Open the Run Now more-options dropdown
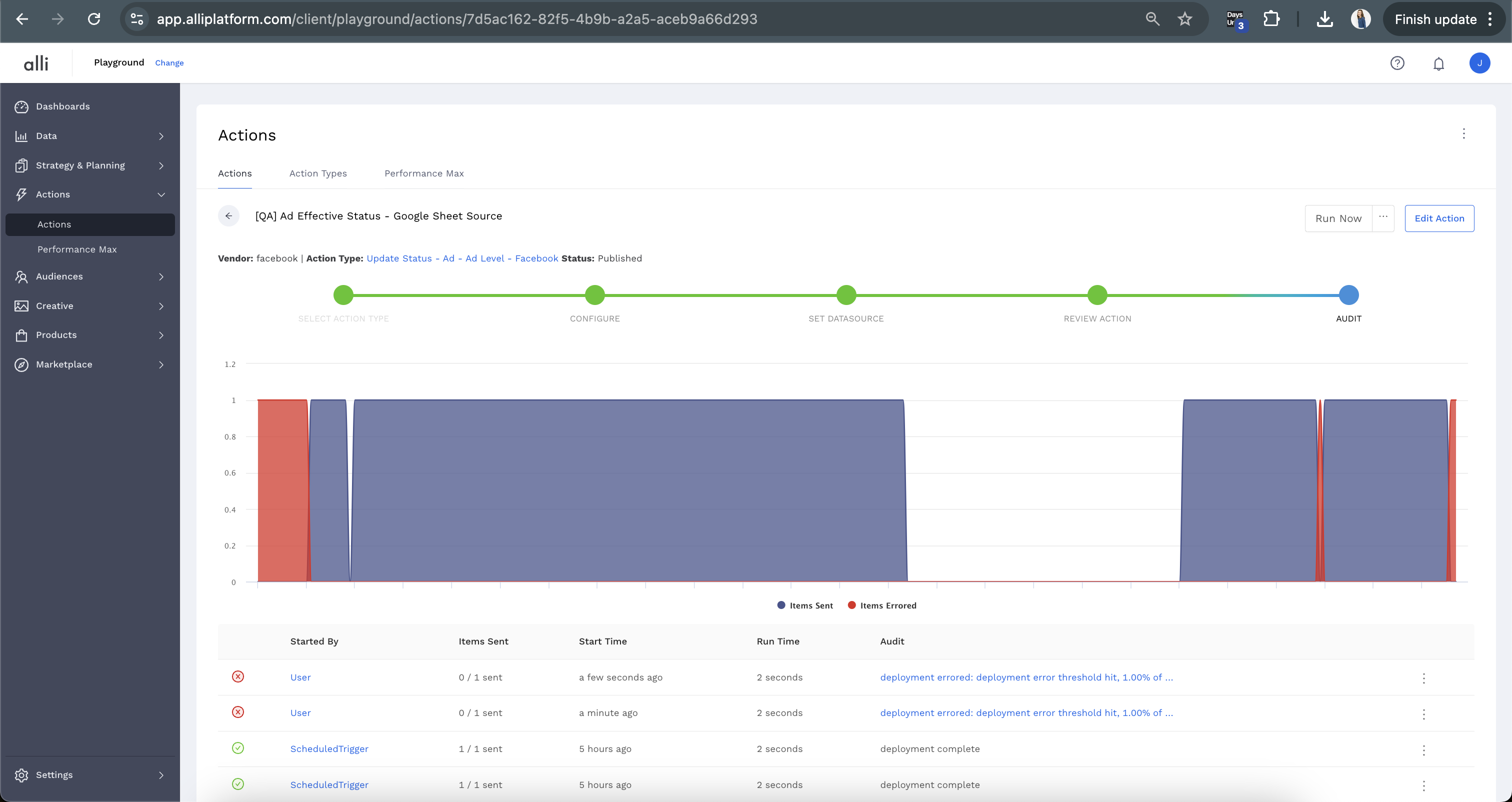 click(x=1383, y=218)
